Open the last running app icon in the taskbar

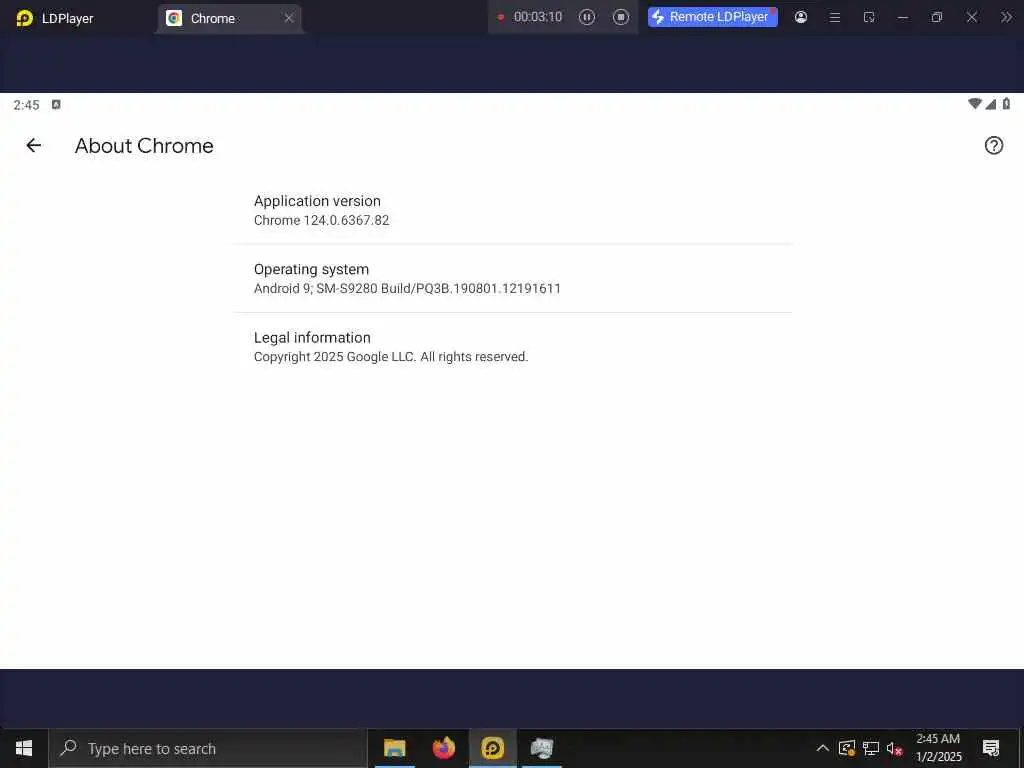[x=541, y=748]
